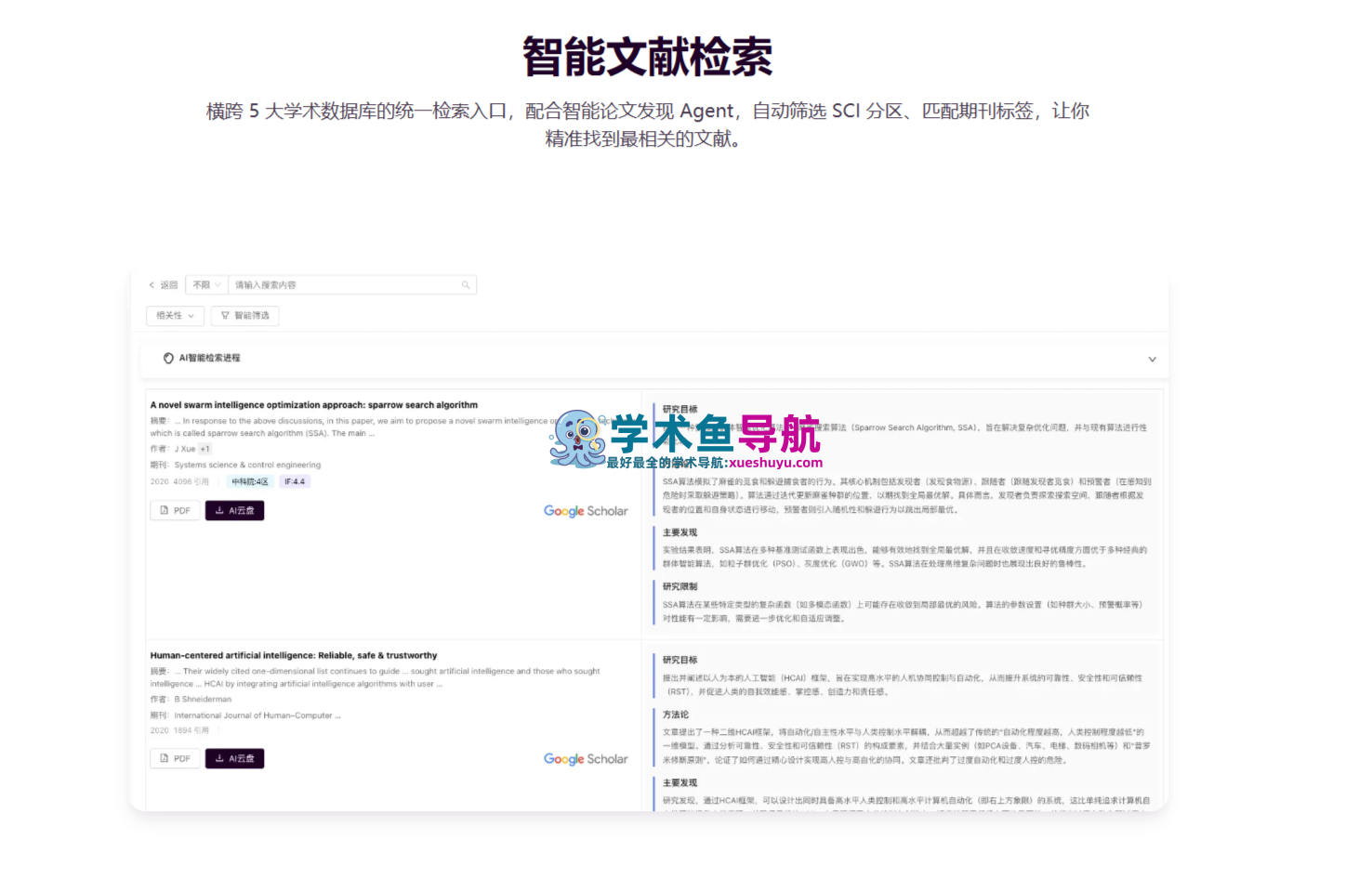The width and height of the screenshot is (1372, 879).
Task: Expand the +1 author list on sparrow paper
Action: pos(204,448)
